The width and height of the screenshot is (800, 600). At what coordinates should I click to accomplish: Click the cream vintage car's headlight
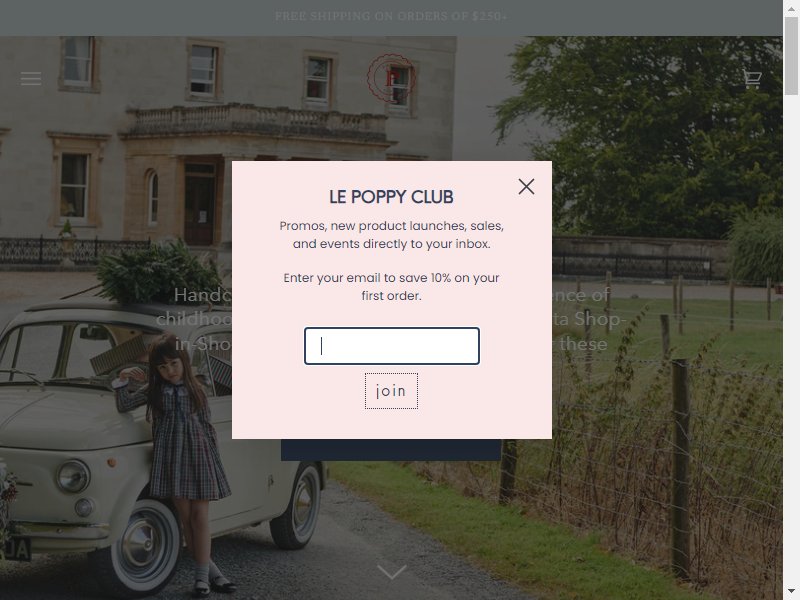[x=73, y=476]
